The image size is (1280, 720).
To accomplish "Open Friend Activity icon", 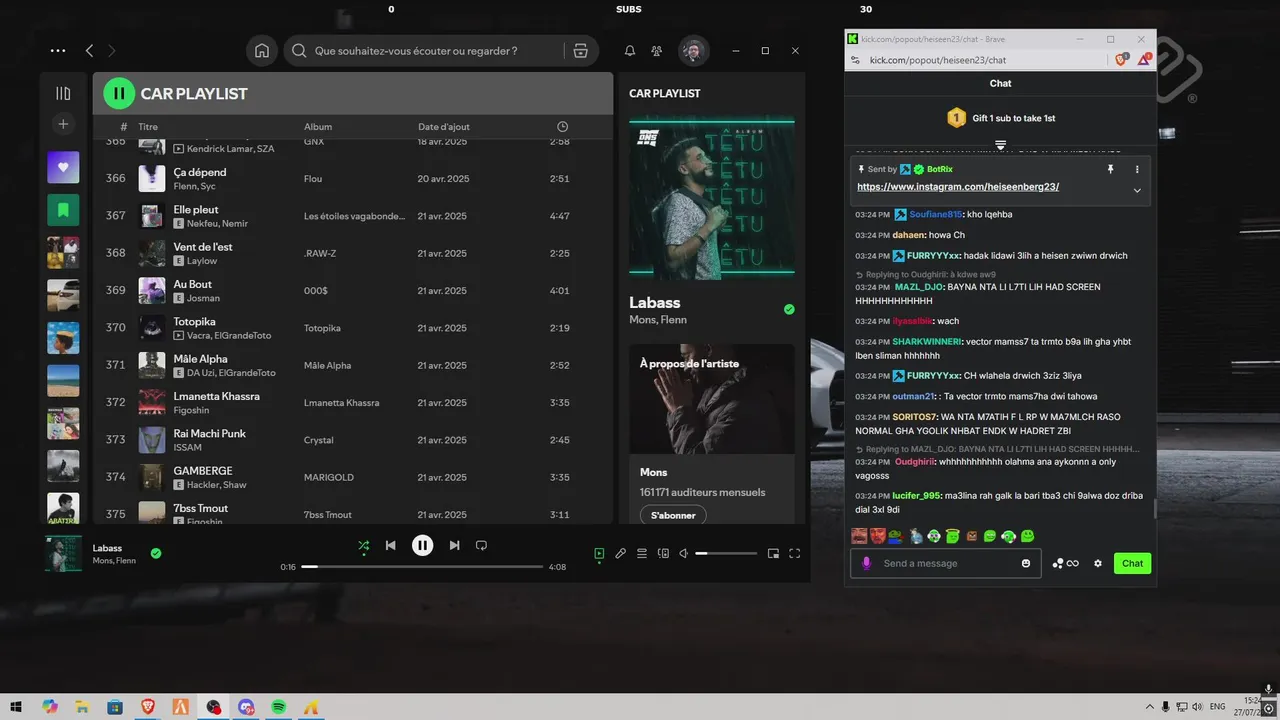I will tap(657, 51).
